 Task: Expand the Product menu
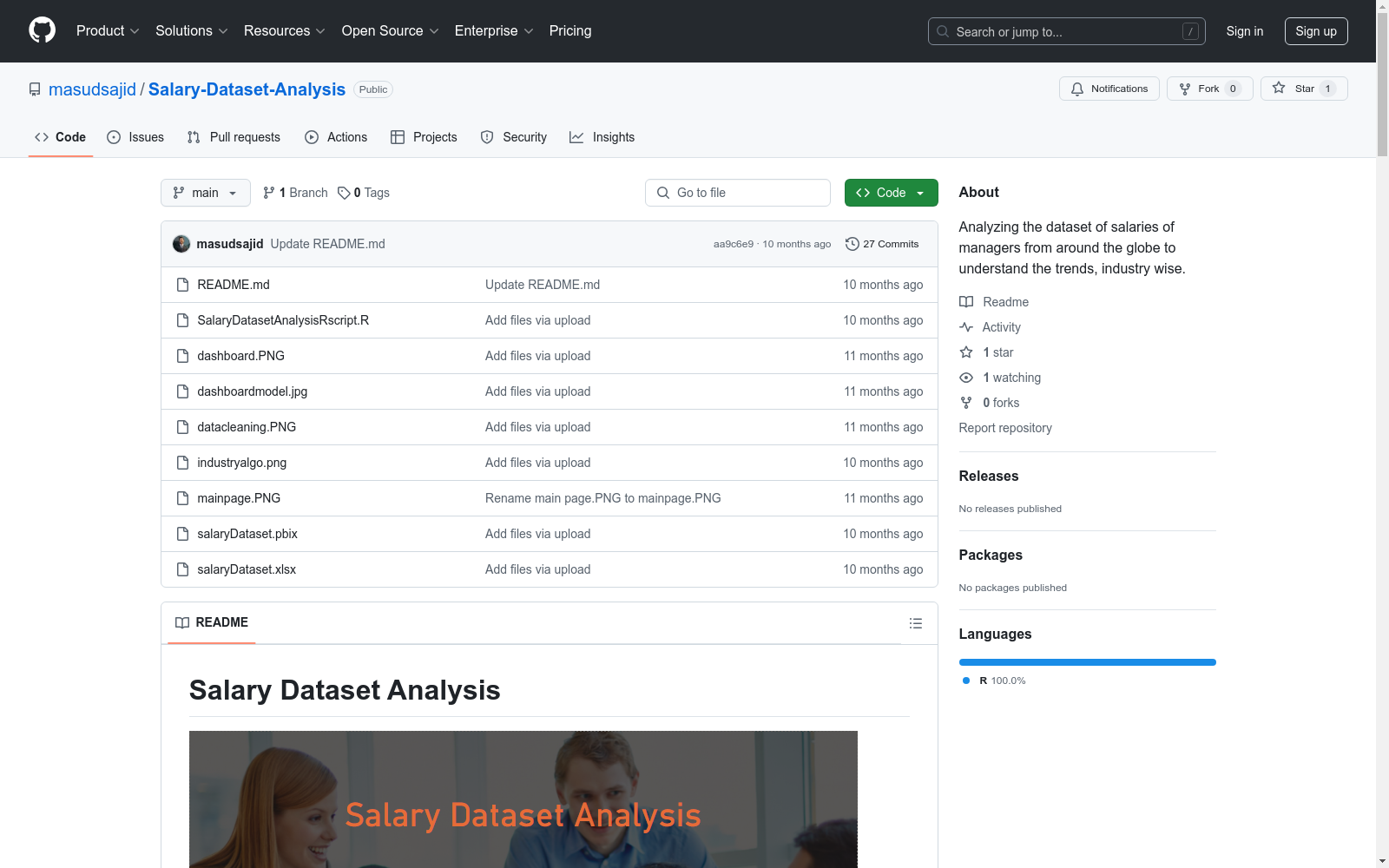[108, 30]
